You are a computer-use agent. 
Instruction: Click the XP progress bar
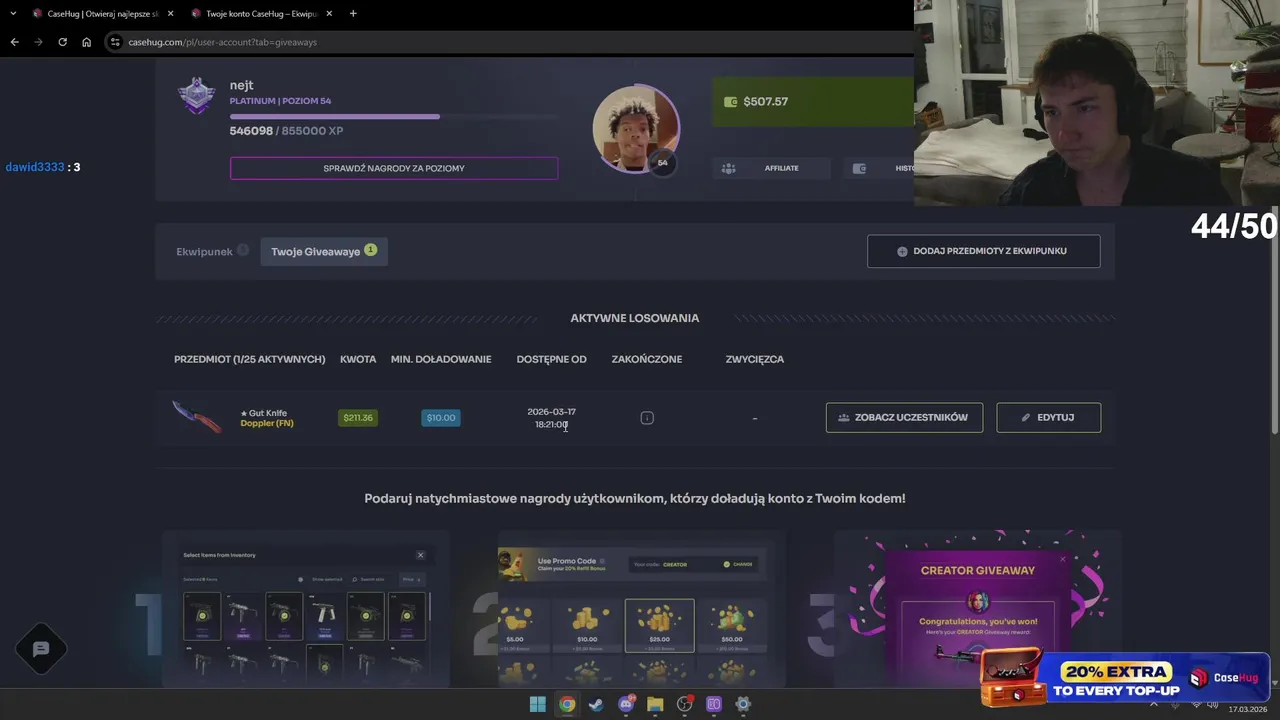[x=394, y=117]
